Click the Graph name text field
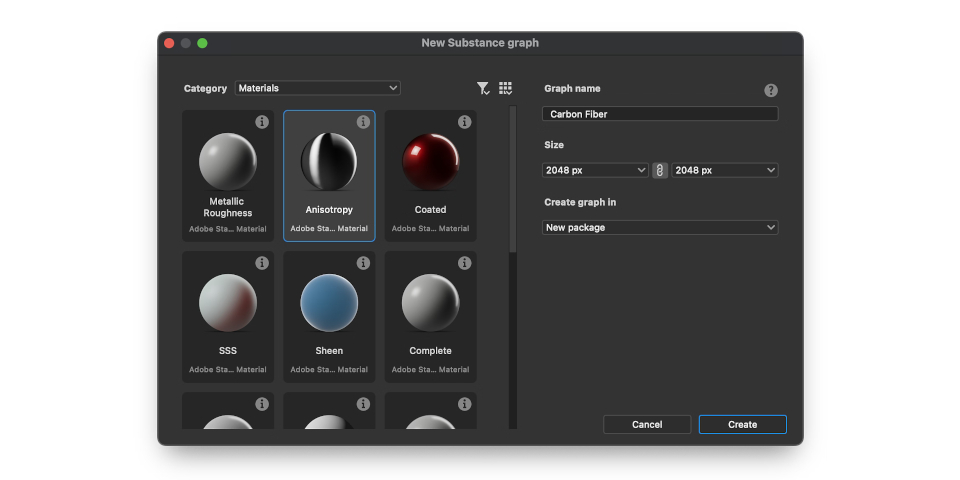Image resolution: width=960 pixels, height=480 pixels. (660, 114)
